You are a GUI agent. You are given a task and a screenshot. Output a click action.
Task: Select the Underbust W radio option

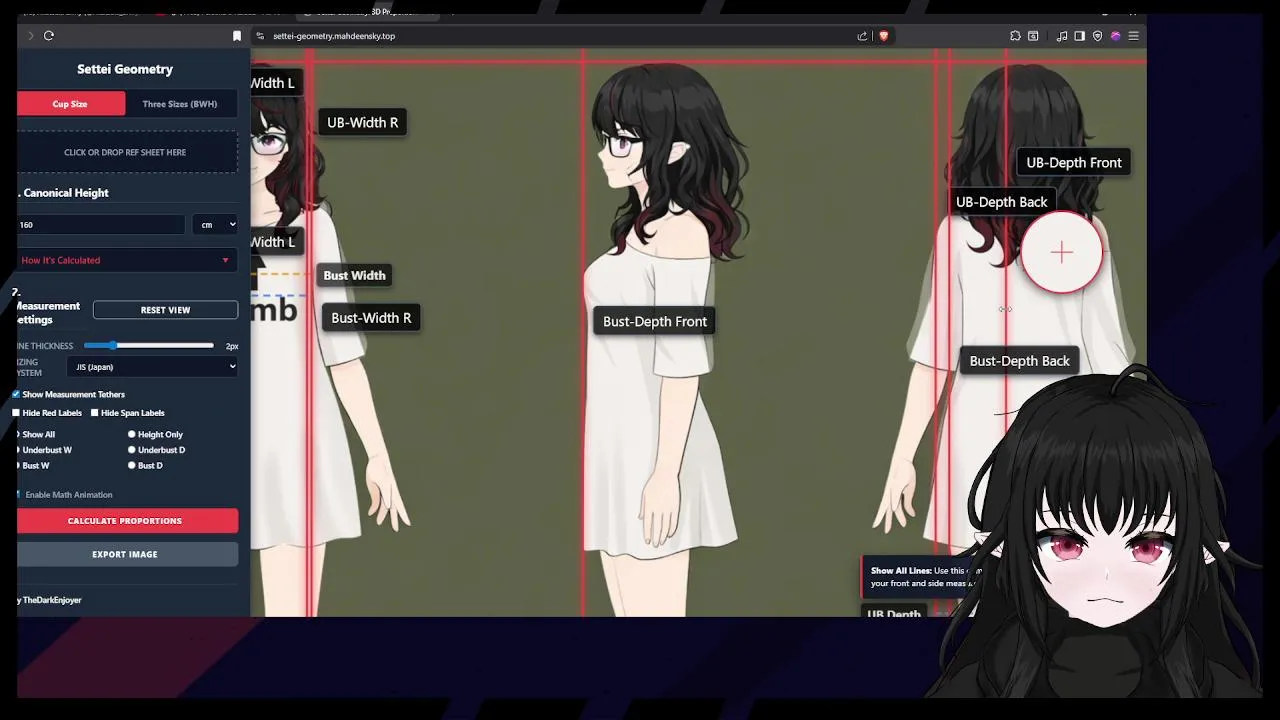pyautogui.click(x=18, y=450)
